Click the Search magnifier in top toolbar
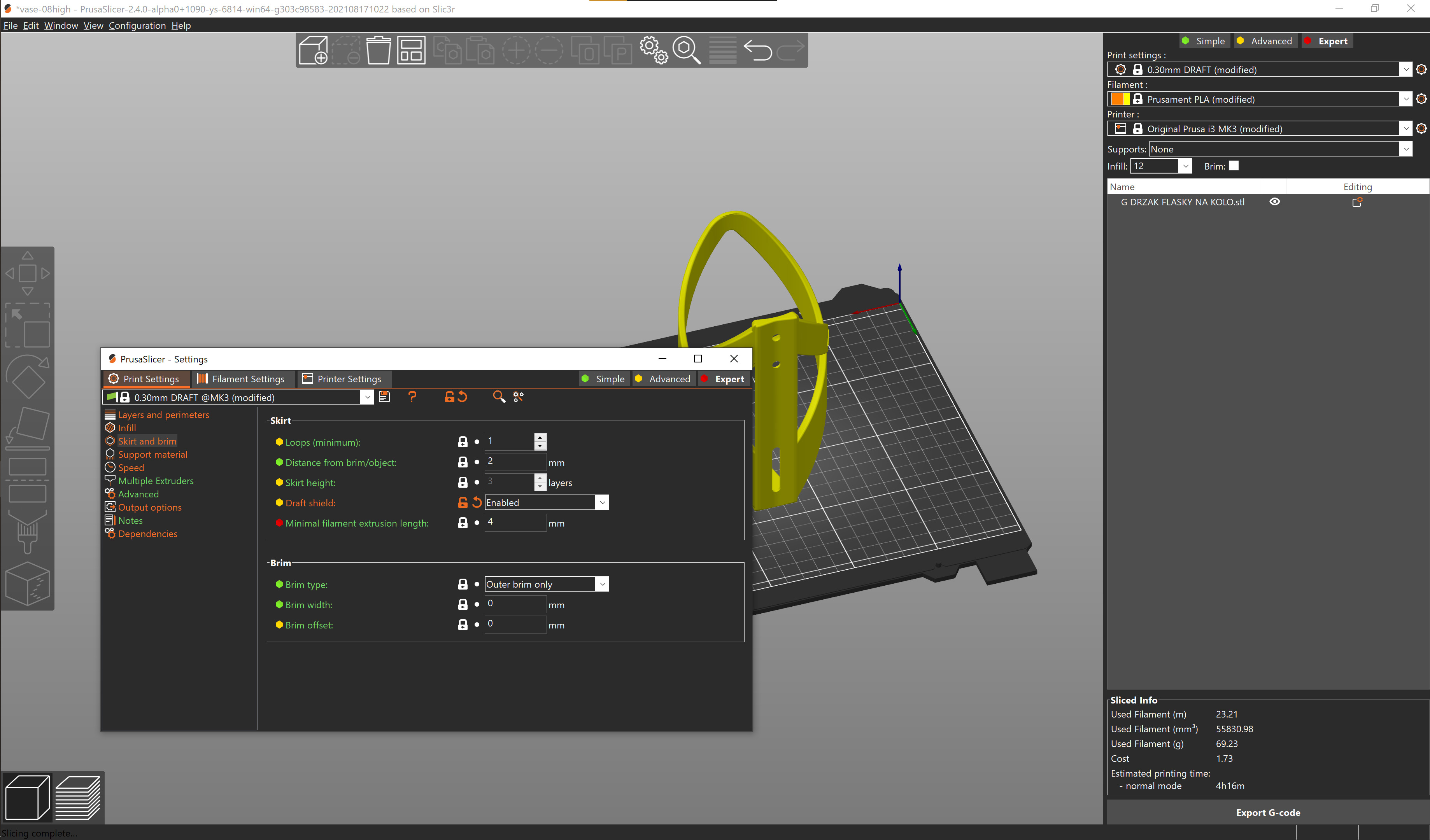 686,51
